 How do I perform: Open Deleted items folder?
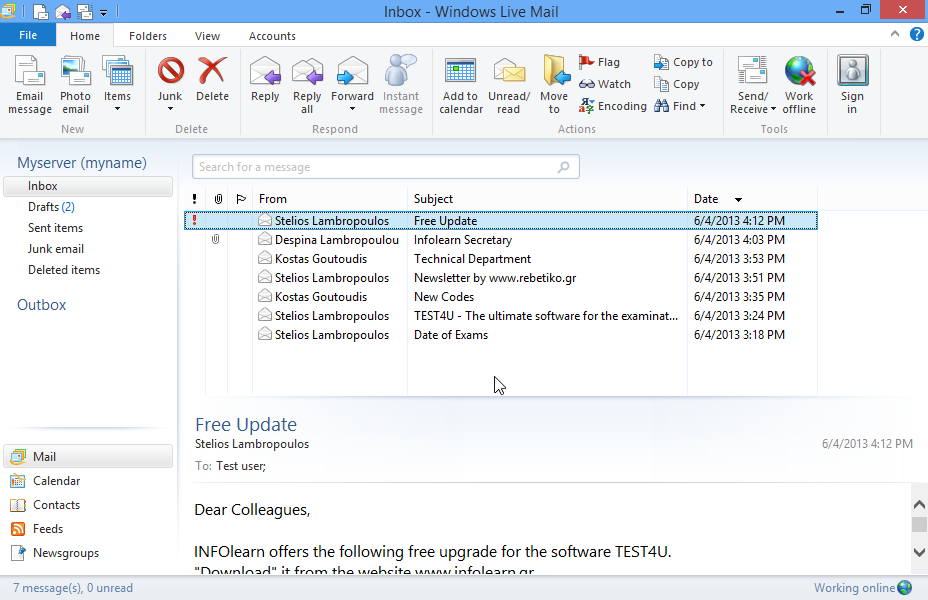coord(64,270)
